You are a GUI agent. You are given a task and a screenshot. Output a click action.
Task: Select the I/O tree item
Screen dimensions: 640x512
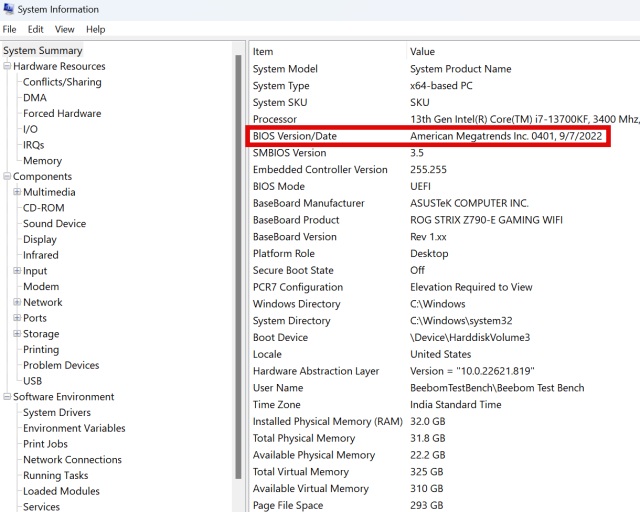pos(30,129)
